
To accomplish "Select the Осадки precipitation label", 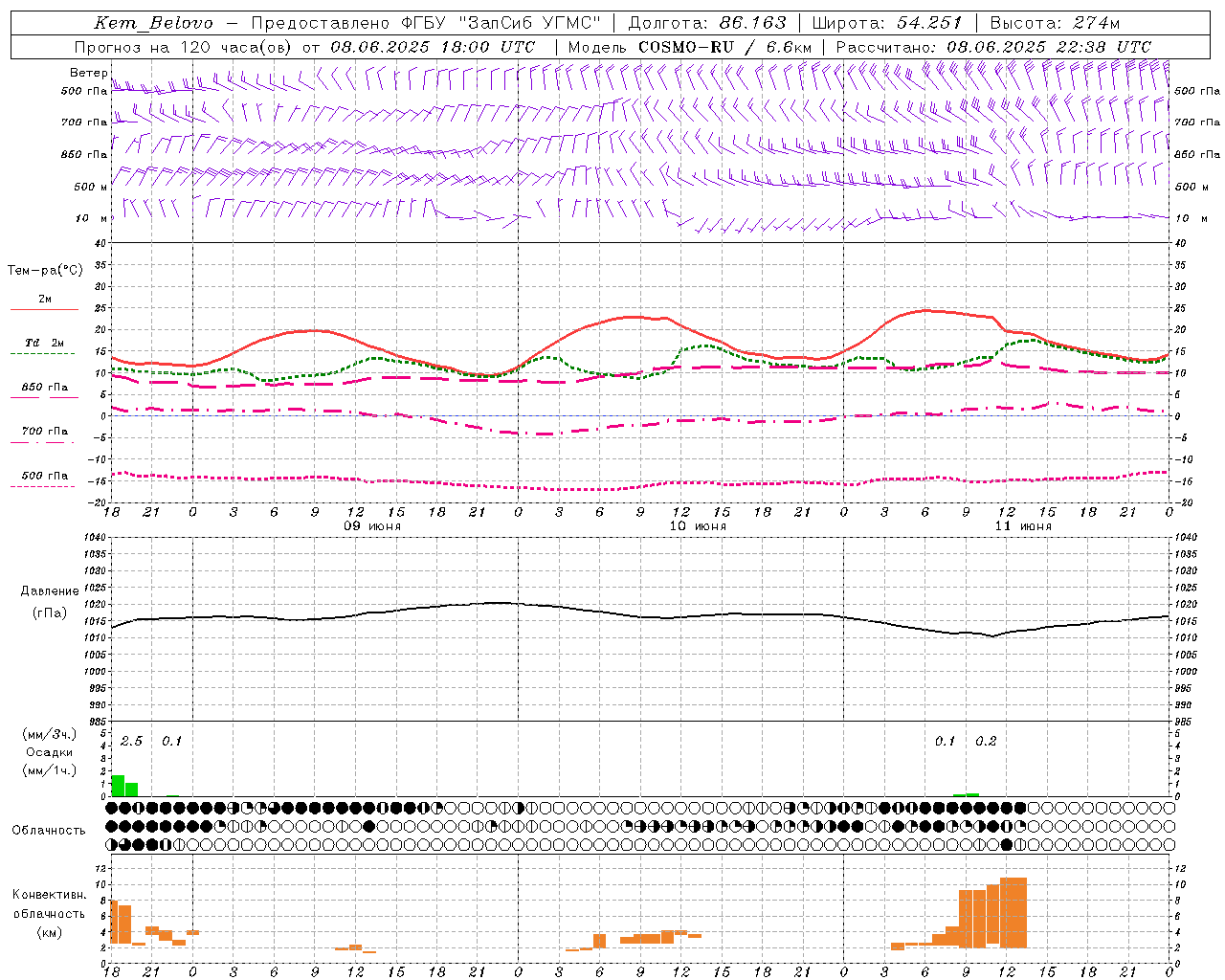I will (x=50, y=752).
